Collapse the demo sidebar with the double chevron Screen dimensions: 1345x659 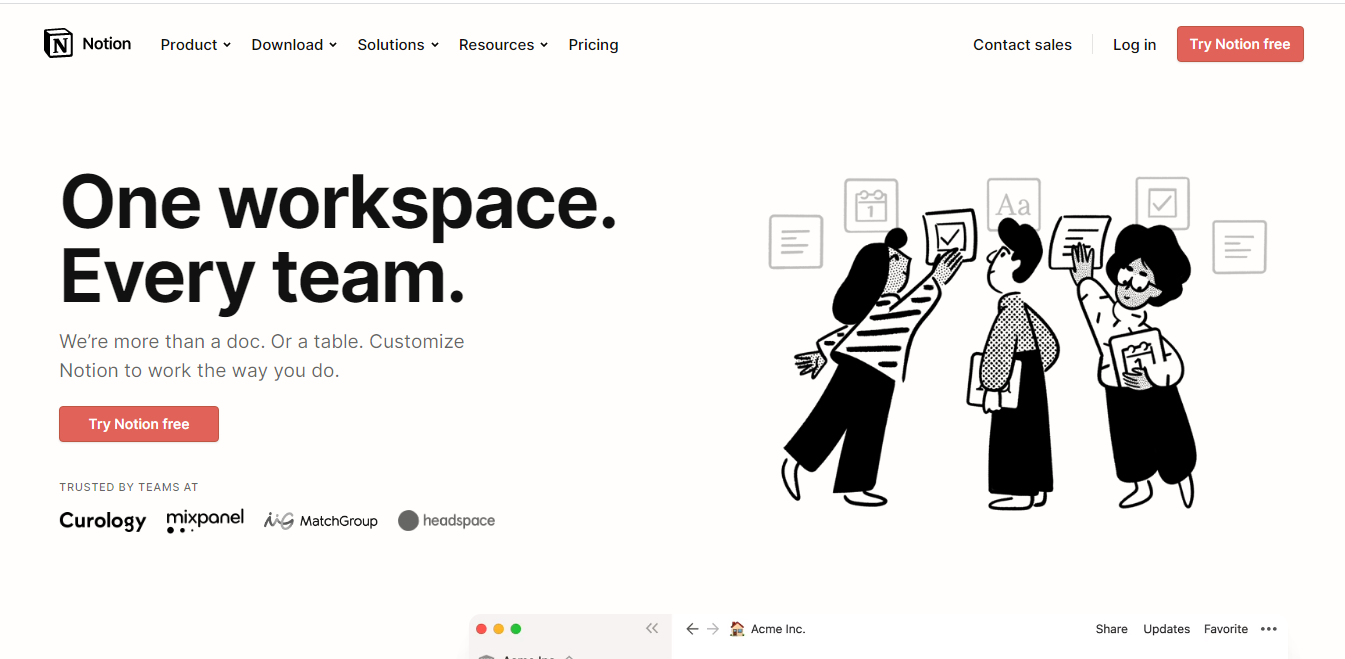(x=653, y=627)
